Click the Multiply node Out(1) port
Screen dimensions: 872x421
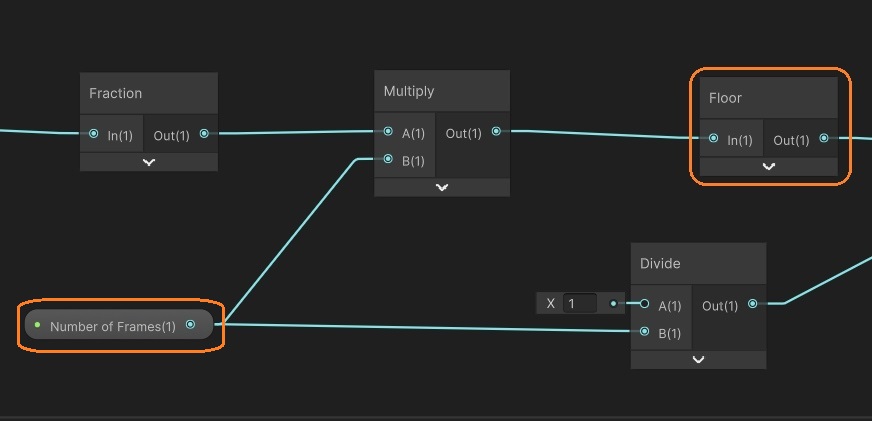click(x=496, y=132)
